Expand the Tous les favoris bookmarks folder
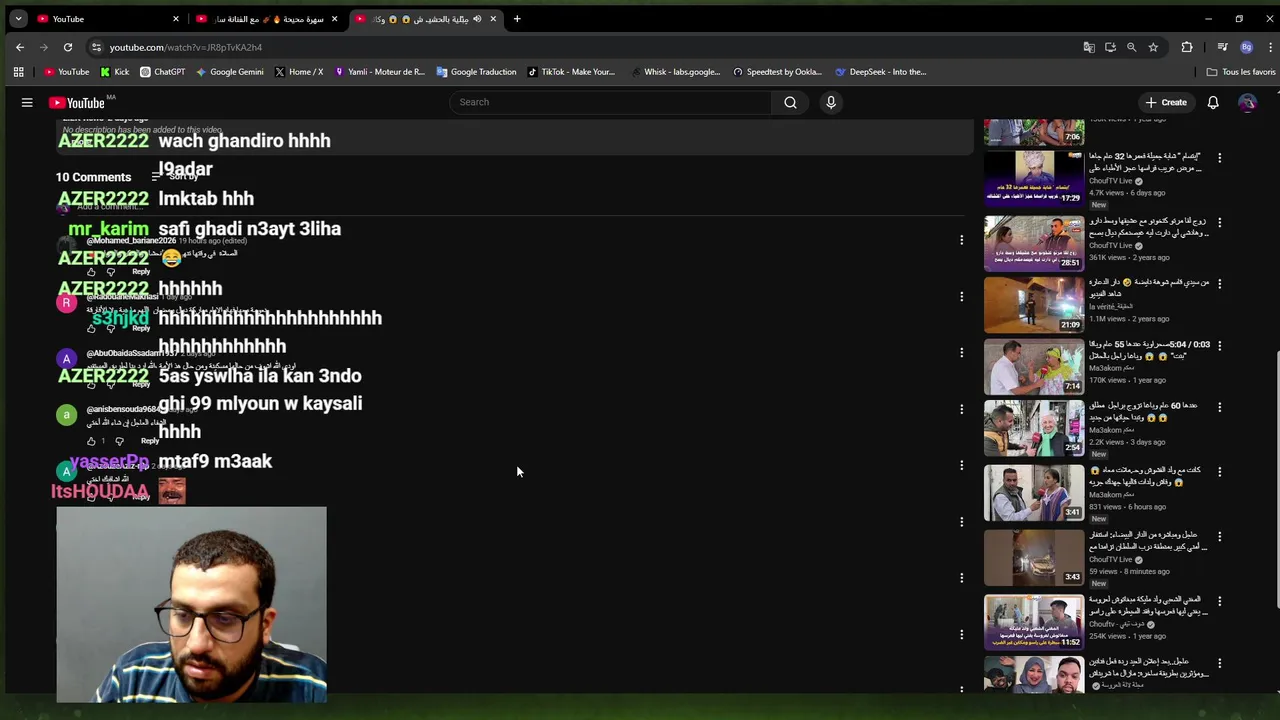 point(1241,72)
